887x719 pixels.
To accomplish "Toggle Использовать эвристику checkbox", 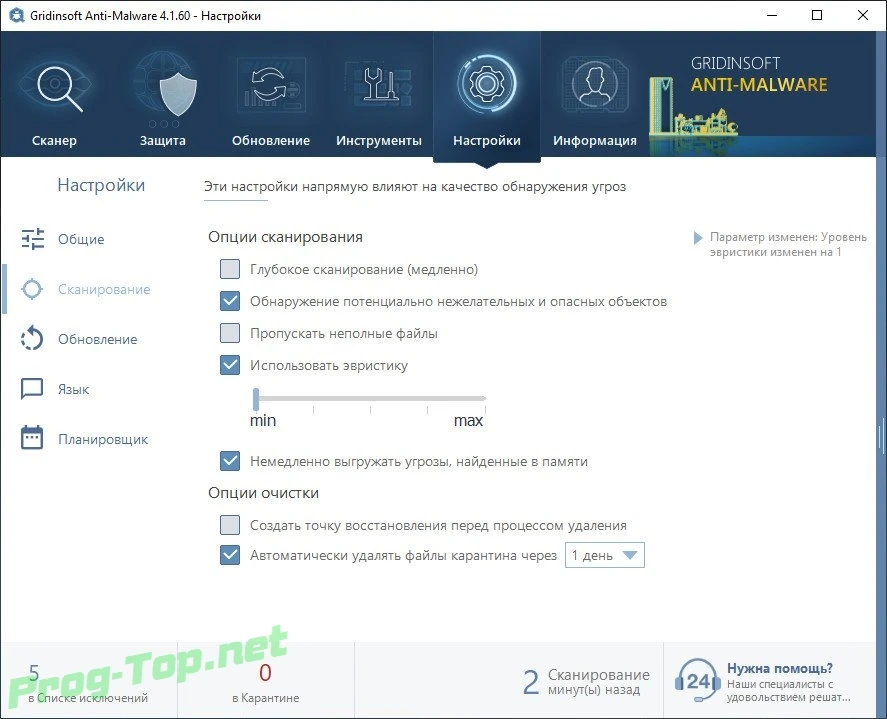I will click(x=230, y=365).
